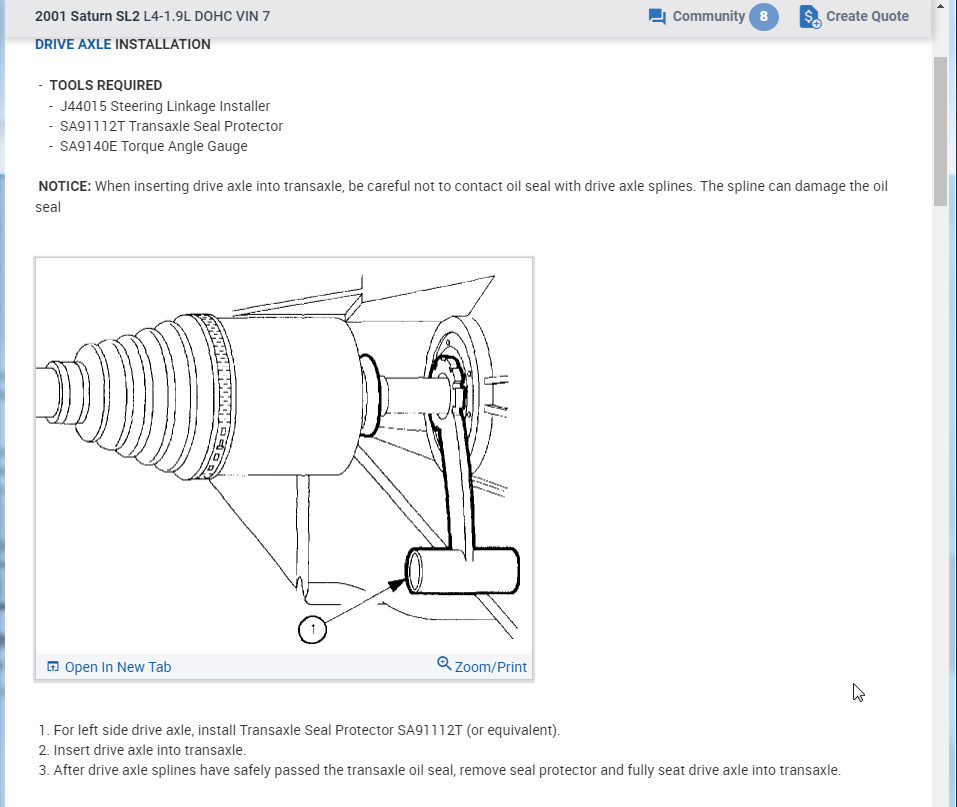Click the TOOLS REQUIRED heading
957x807 pixels.
click(x=105, y=85)
